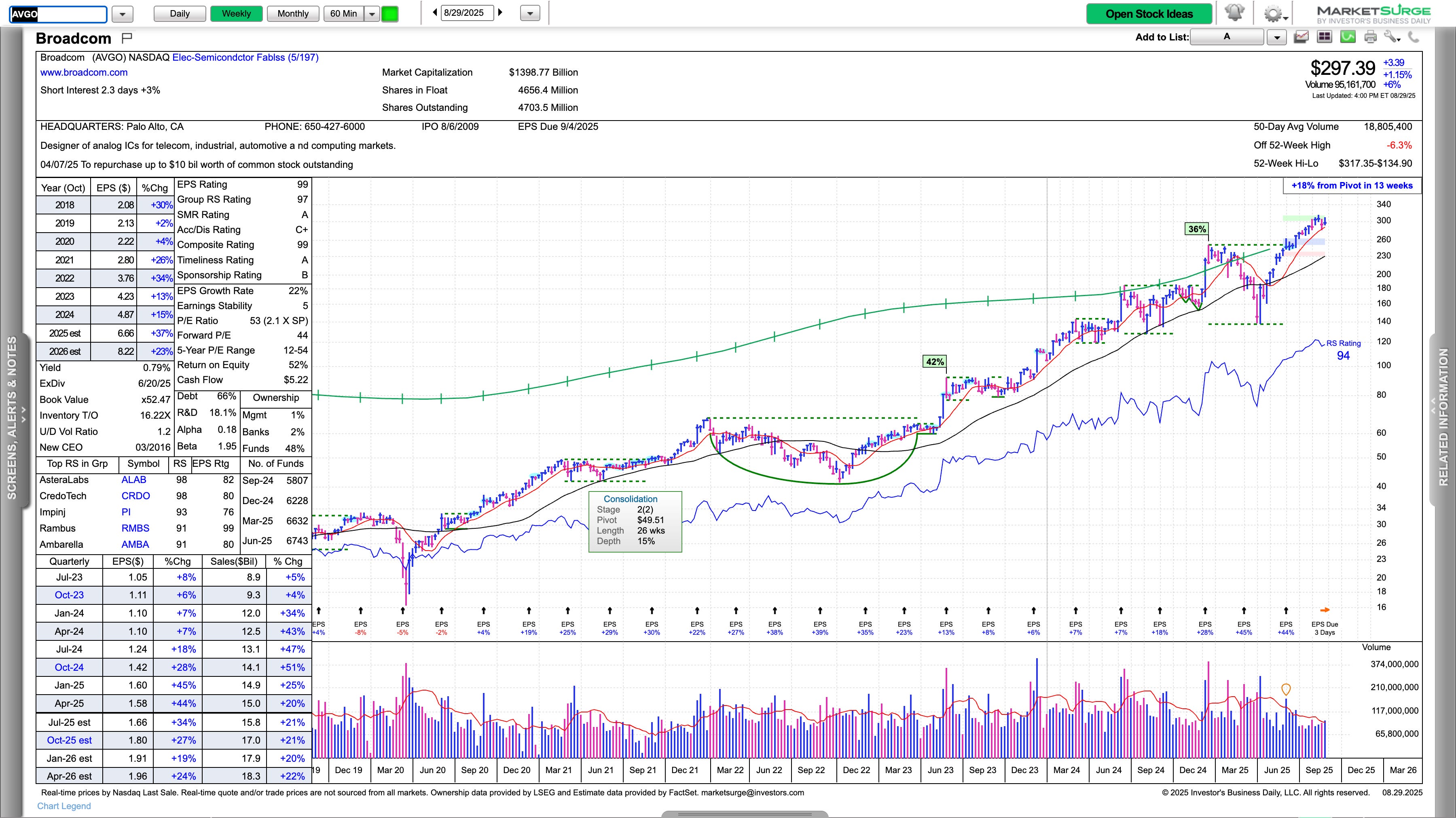Print the chart using printer icon
Image resolution: width=1456 pixels, height=818 pixels.
(x=1370, y=37)
